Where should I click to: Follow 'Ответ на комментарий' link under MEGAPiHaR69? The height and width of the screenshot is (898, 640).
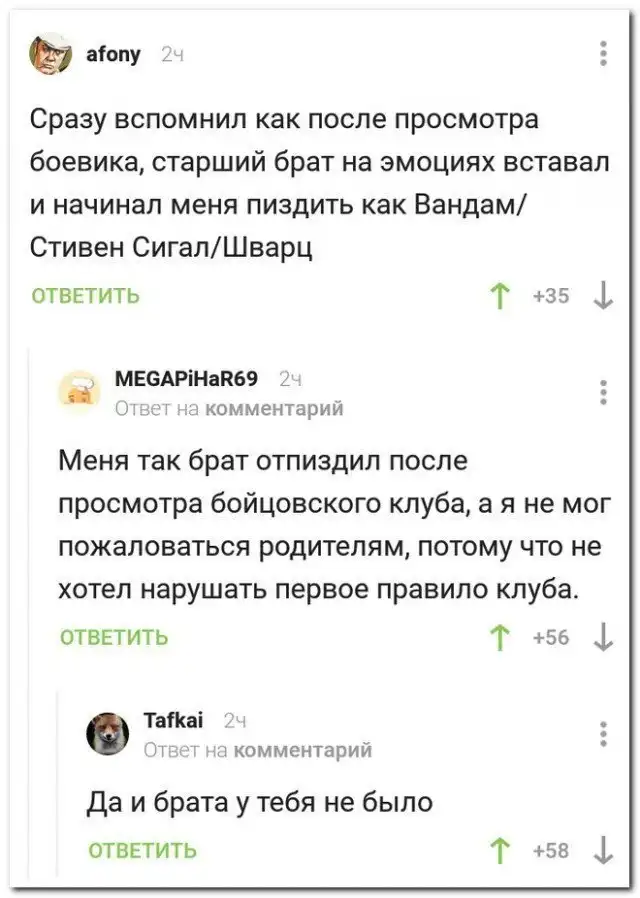230,408
